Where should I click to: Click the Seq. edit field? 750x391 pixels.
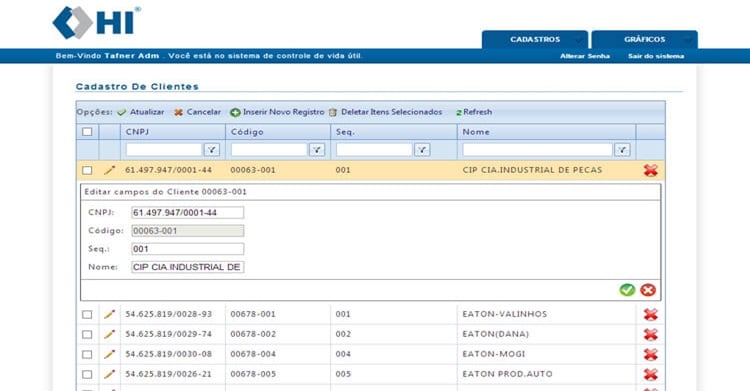click(x=188, y=249)
